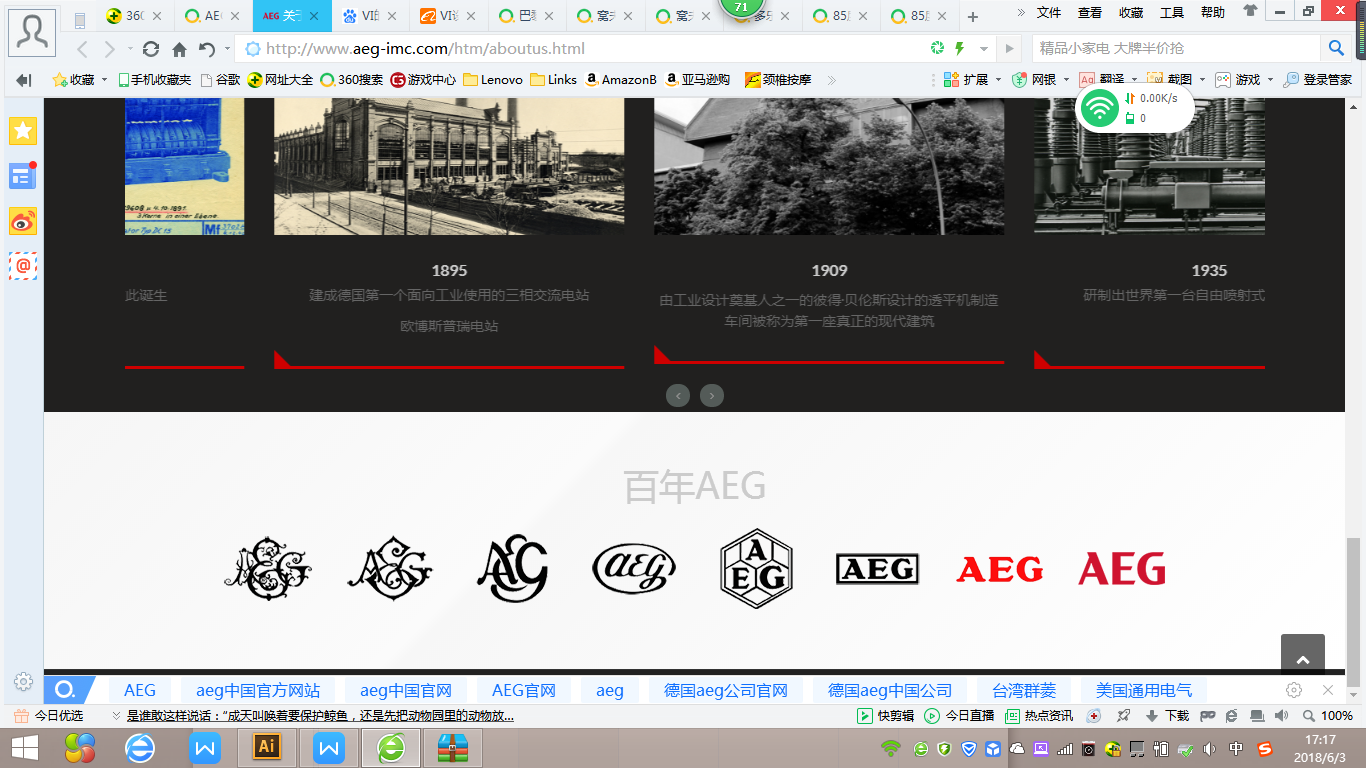This screenshot has height=768, width=1366.
Task: Click the previous timeline slide arrow
Action: click(x=678, y=396)
